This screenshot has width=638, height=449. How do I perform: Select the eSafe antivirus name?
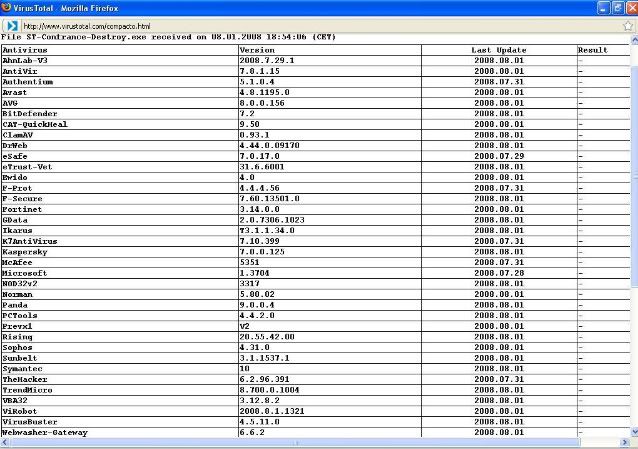click(15, 156)
